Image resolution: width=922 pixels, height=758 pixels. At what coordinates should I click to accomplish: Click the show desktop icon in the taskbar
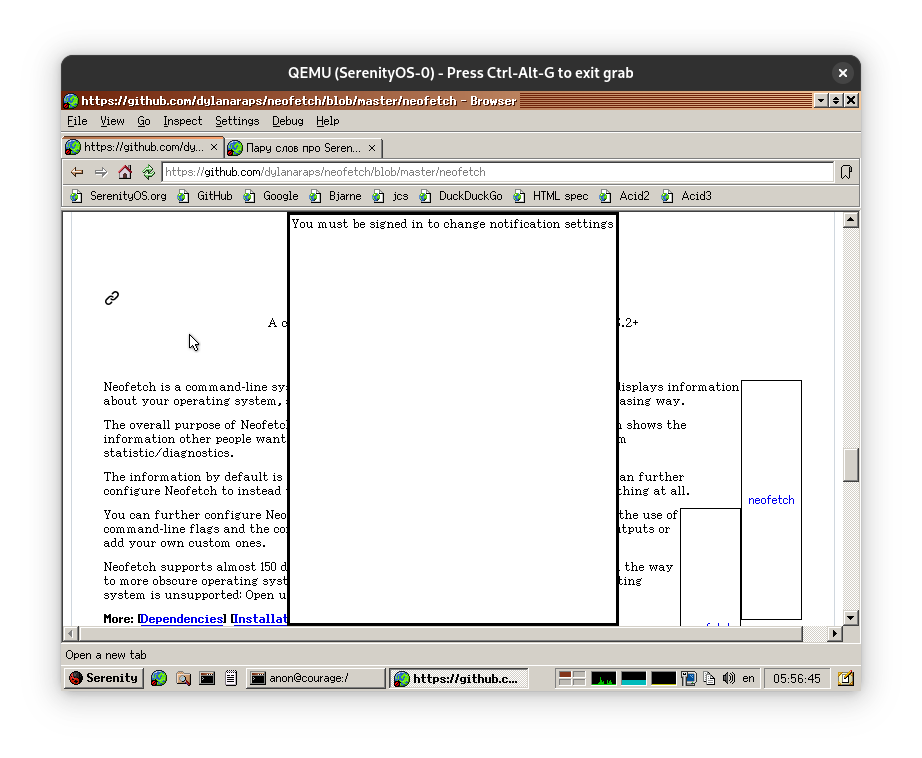(846, 678)
